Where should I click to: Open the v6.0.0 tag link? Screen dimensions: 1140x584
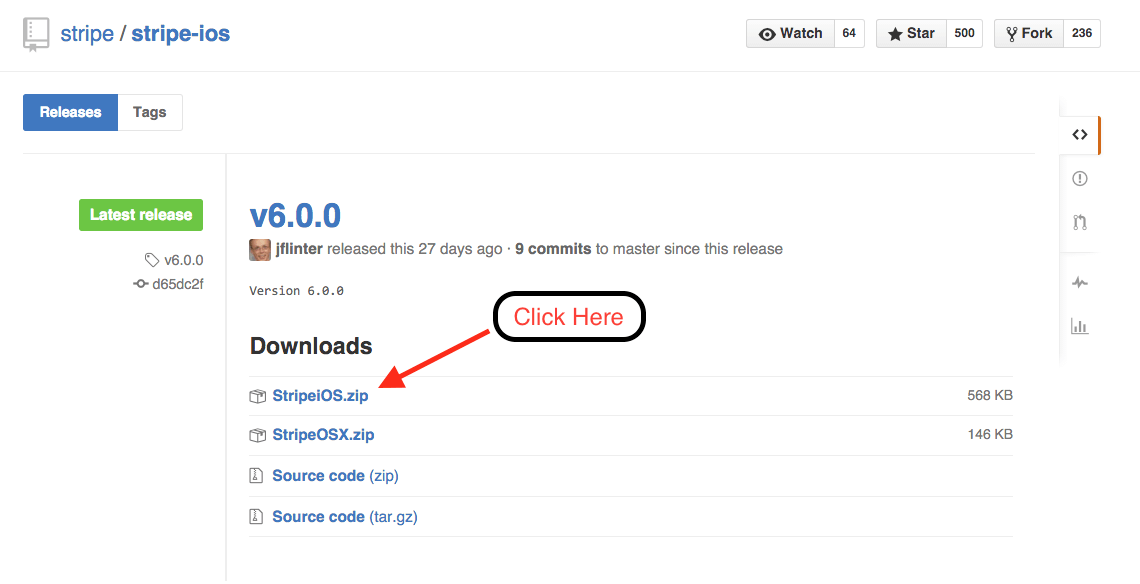coord(184,260)
